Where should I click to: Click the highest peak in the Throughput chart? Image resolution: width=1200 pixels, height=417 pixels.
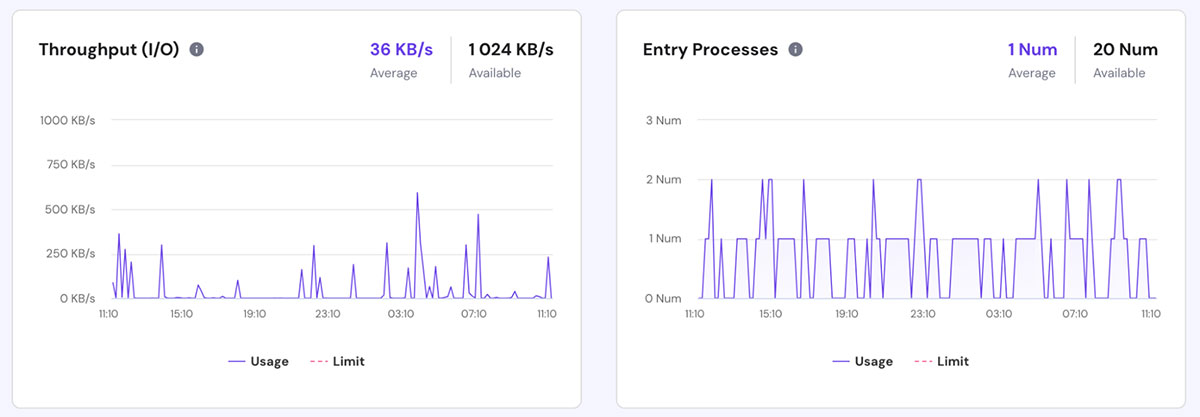[417, 193]
